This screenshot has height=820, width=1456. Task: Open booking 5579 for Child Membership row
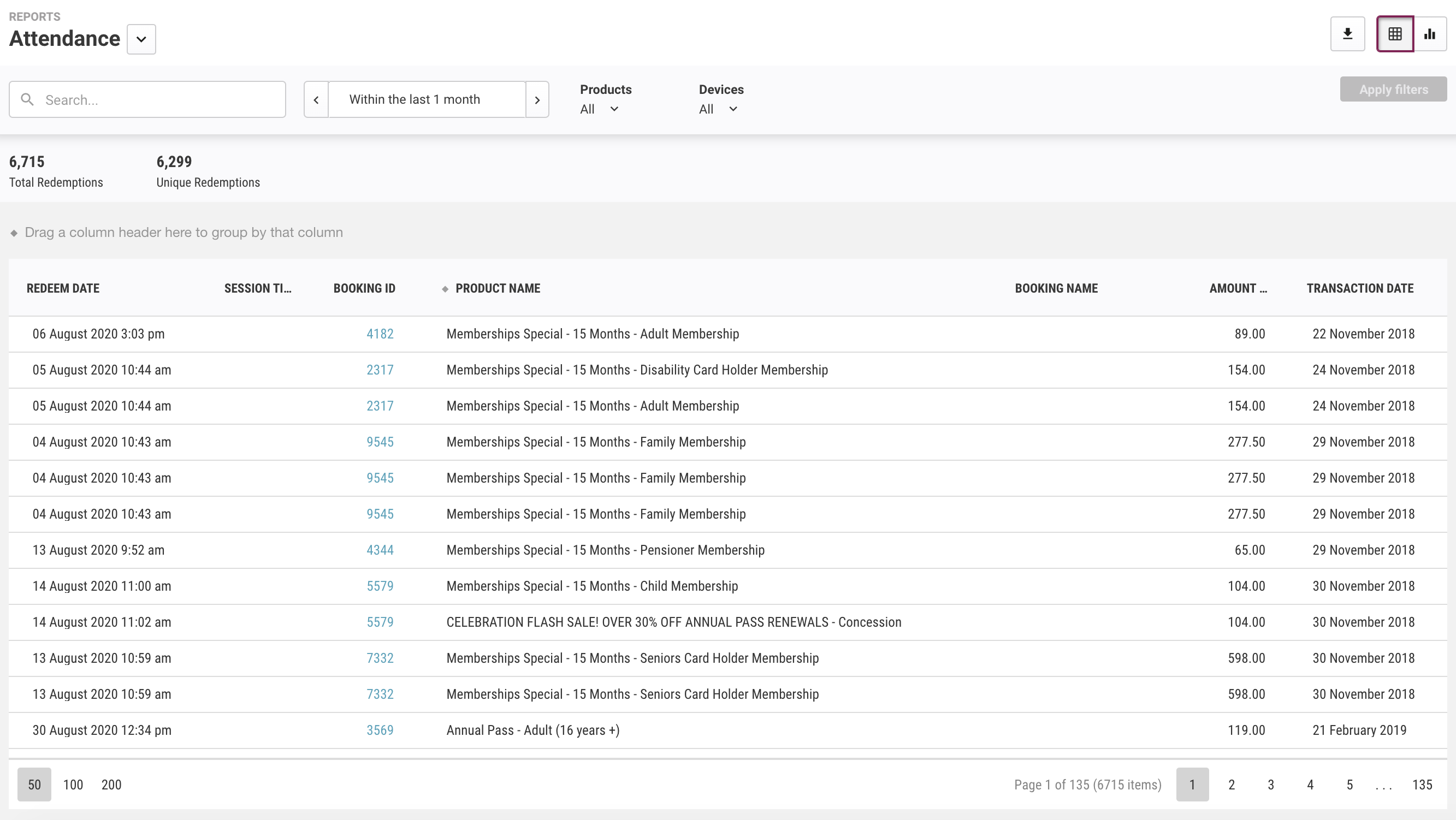pyautogui.click(x=380, y=586)
